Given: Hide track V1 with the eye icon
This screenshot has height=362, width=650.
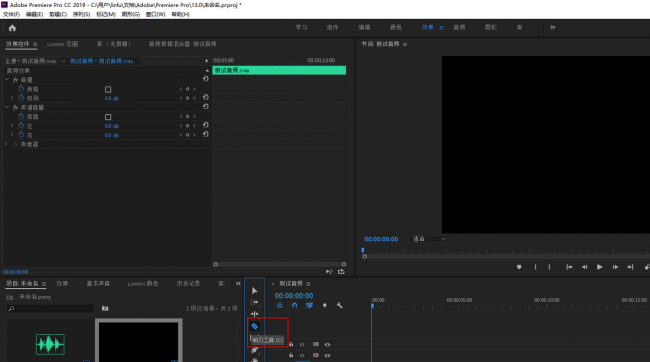Looking at the screenshot, I should pos(327,344).
